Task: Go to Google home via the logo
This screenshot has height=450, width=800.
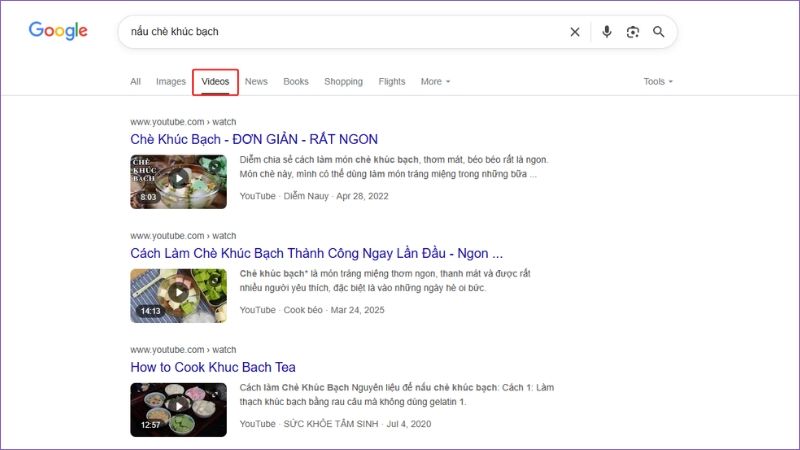Action: 58,31
